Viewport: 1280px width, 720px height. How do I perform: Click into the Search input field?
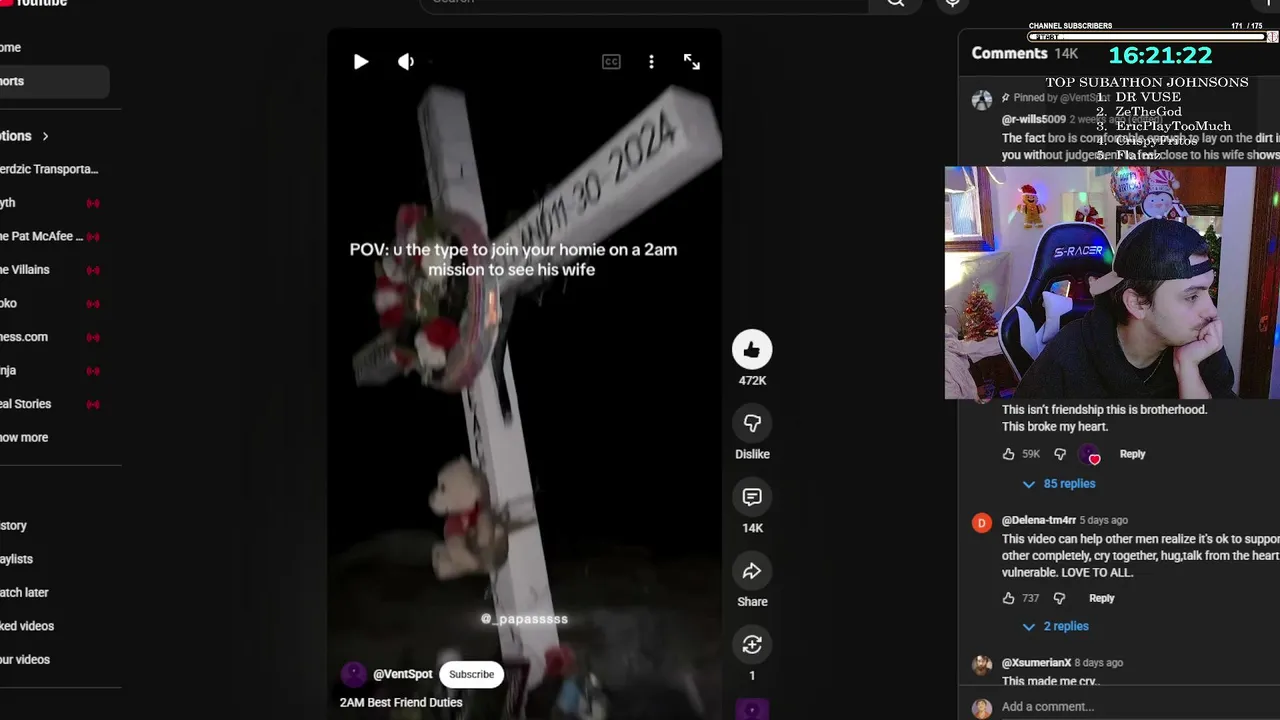645,3
